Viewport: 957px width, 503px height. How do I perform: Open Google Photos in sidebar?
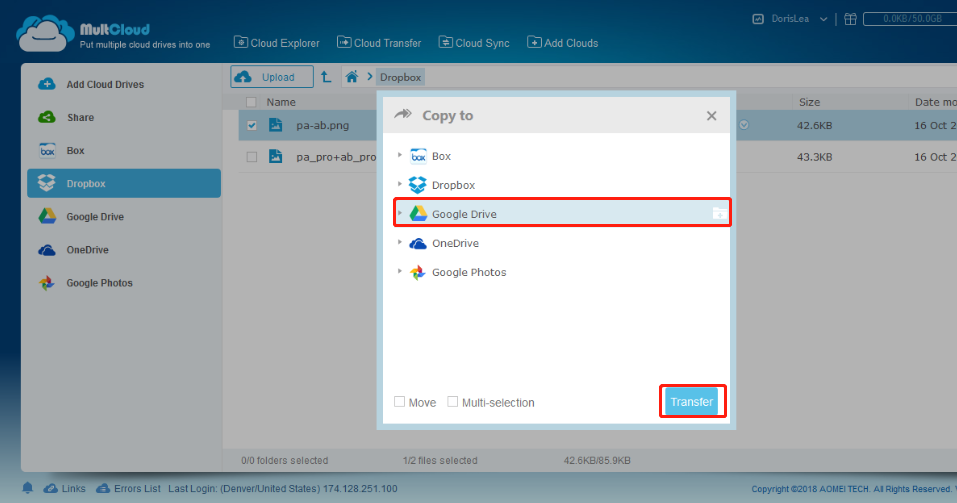(x=124, y=283)
